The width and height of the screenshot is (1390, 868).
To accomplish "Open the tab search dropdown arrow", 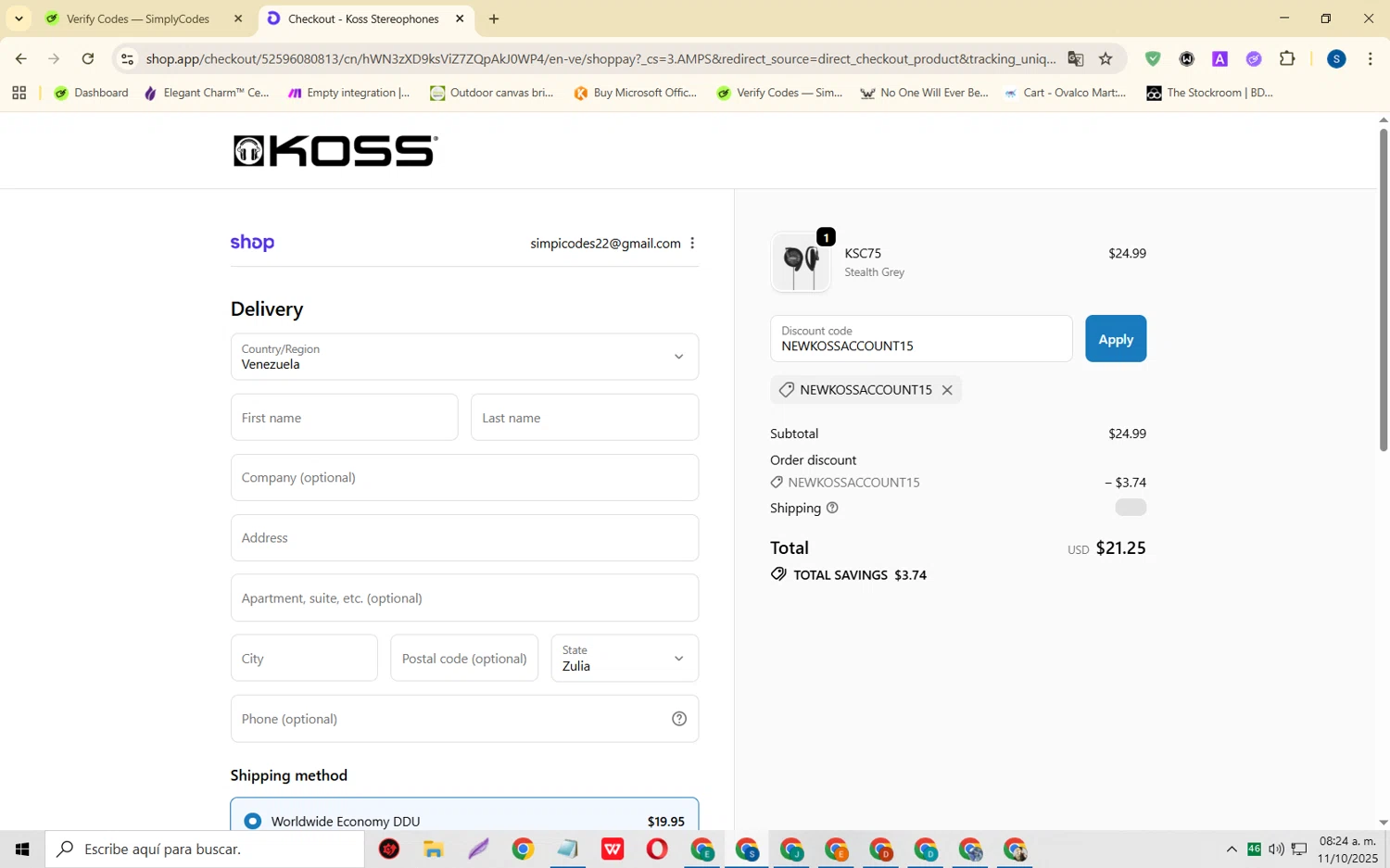I will [19, 19].
